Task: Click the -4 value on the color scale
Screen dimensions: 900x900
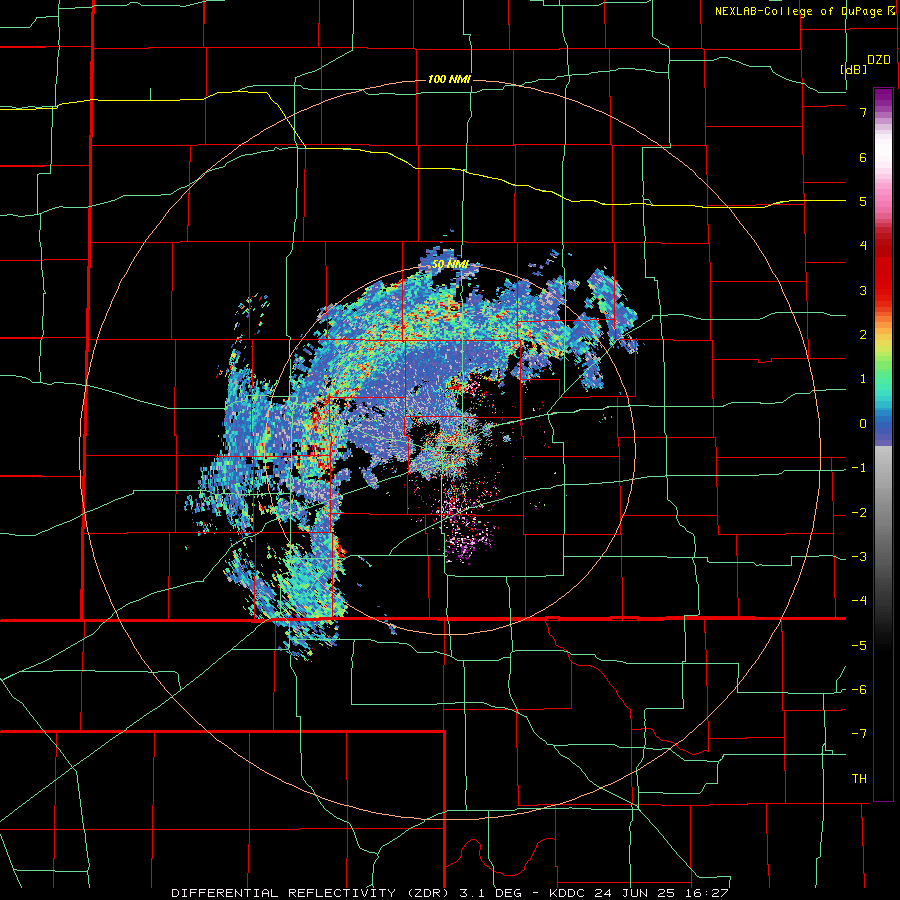Action: coord(859,601)
